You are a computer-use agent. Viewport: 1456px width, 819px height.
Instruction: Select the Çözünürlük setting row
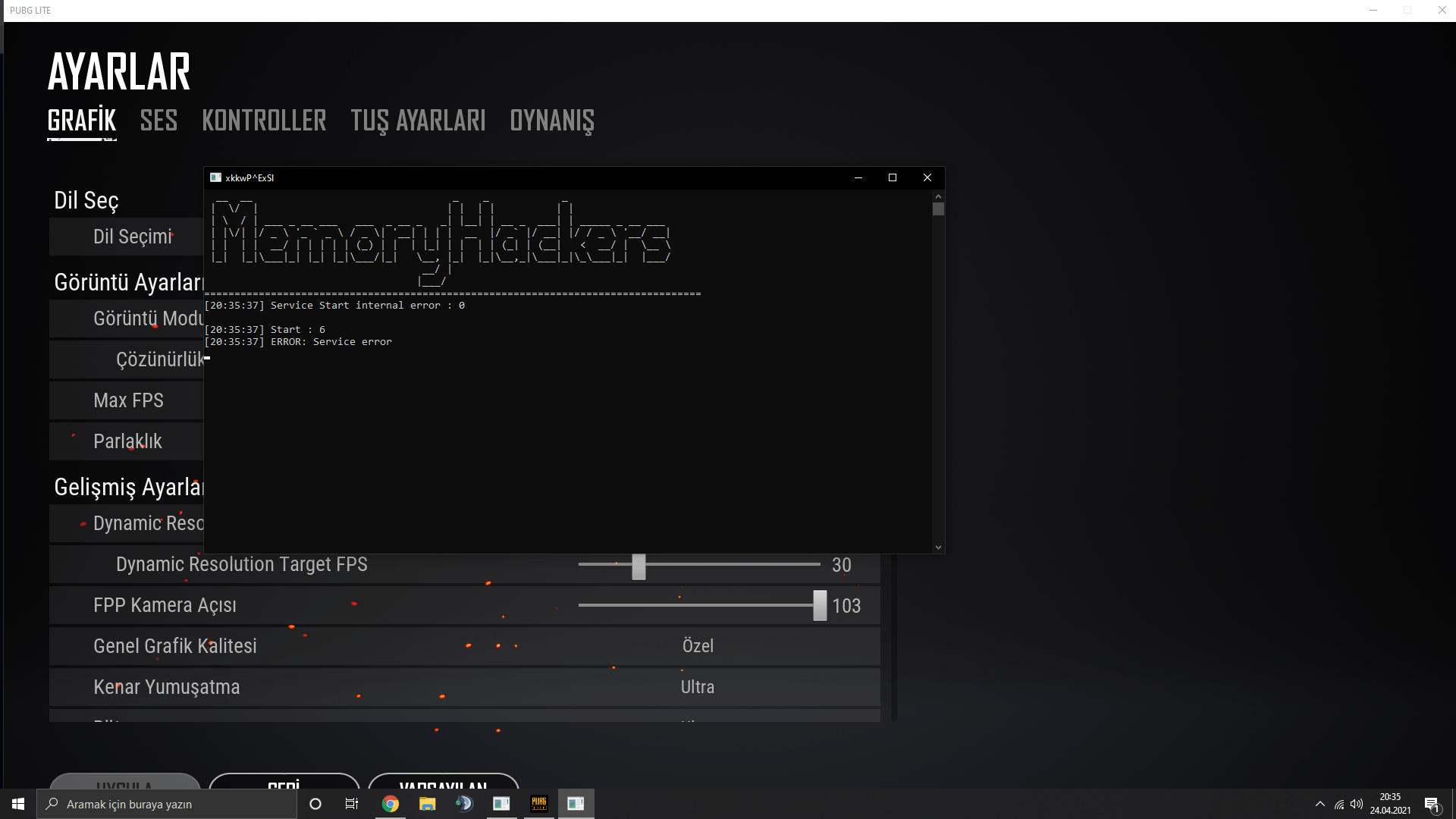(127, 359)
